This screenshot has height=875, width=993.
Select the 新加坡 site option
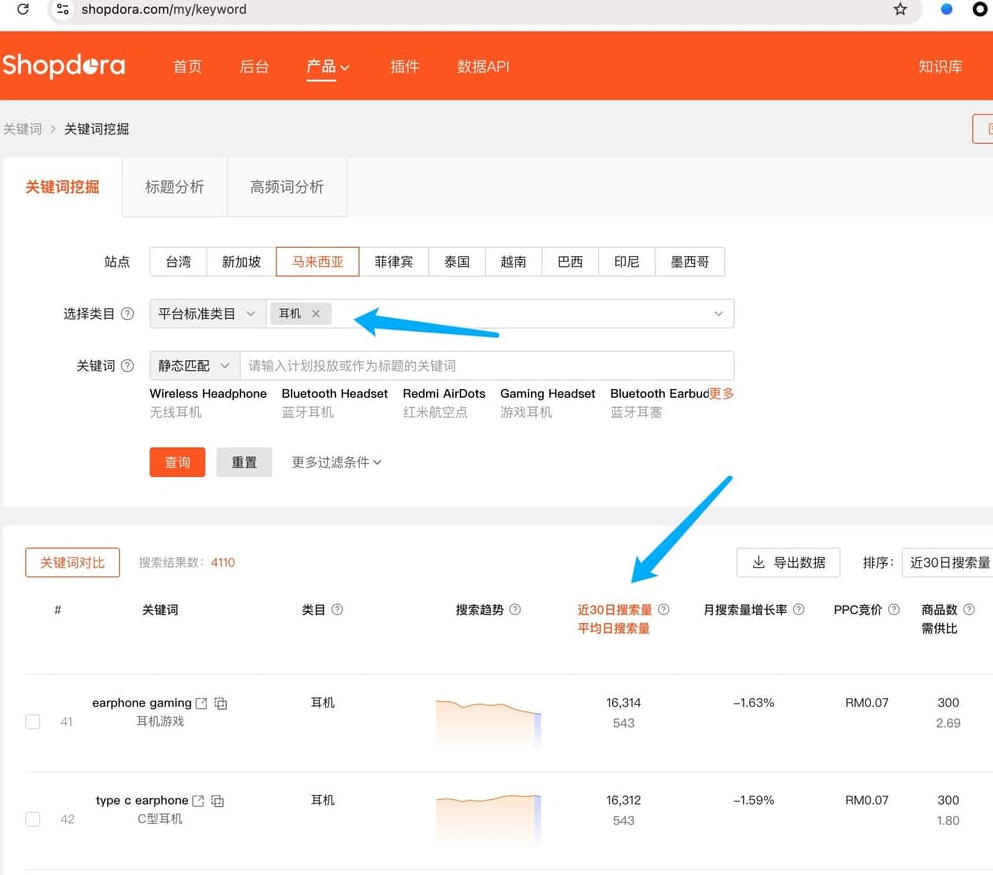(241, 262)
